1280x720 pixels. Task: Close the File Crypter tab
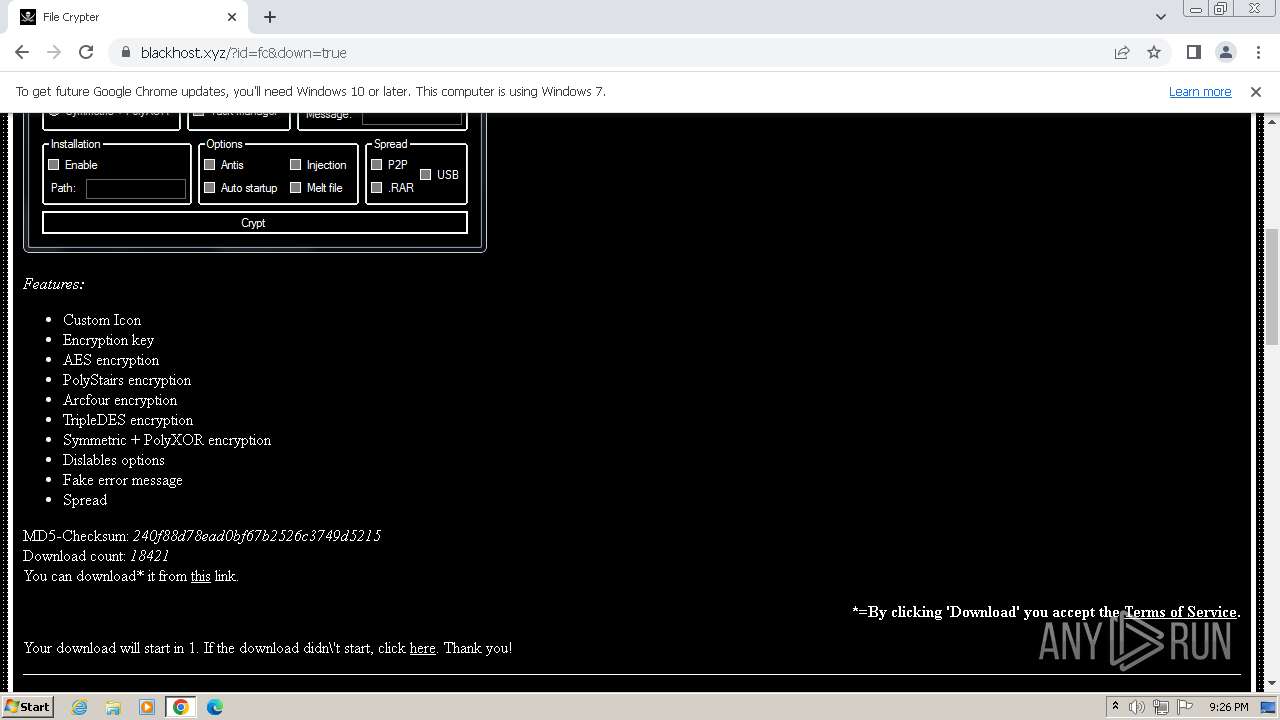(232, 17)
